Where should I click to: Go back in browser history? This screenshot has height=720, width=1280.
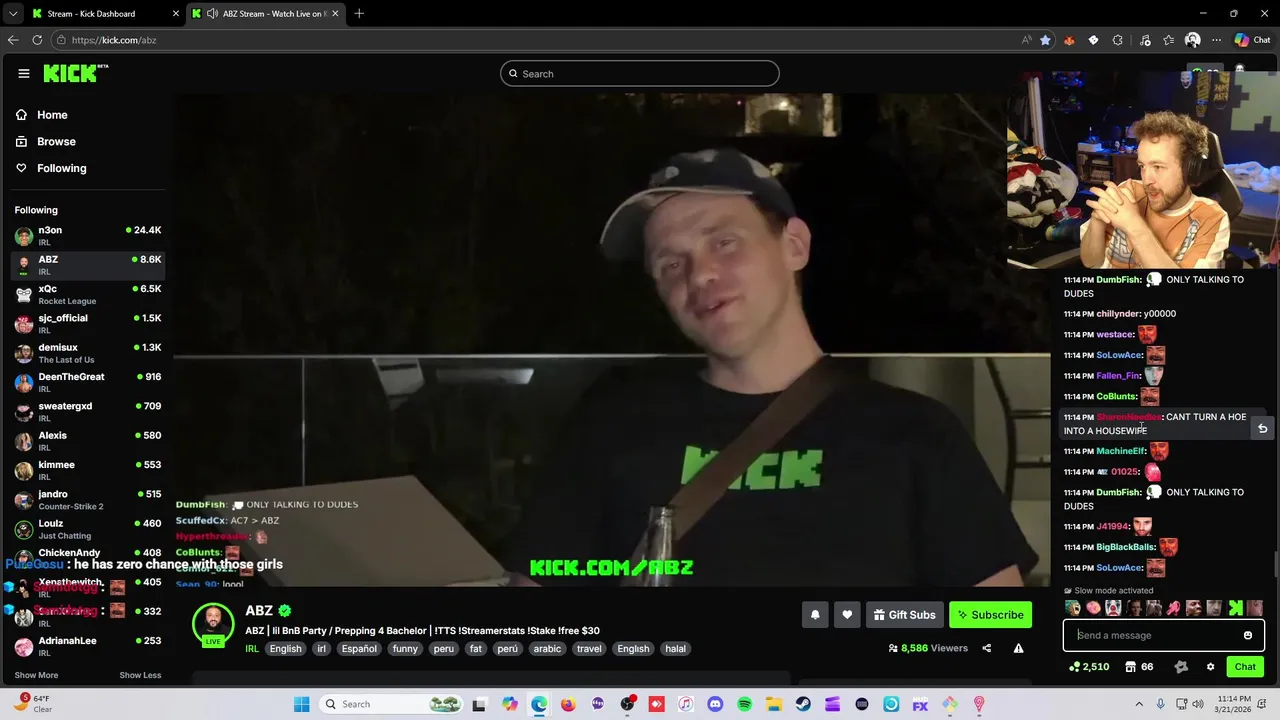click(x=13, y=40)
